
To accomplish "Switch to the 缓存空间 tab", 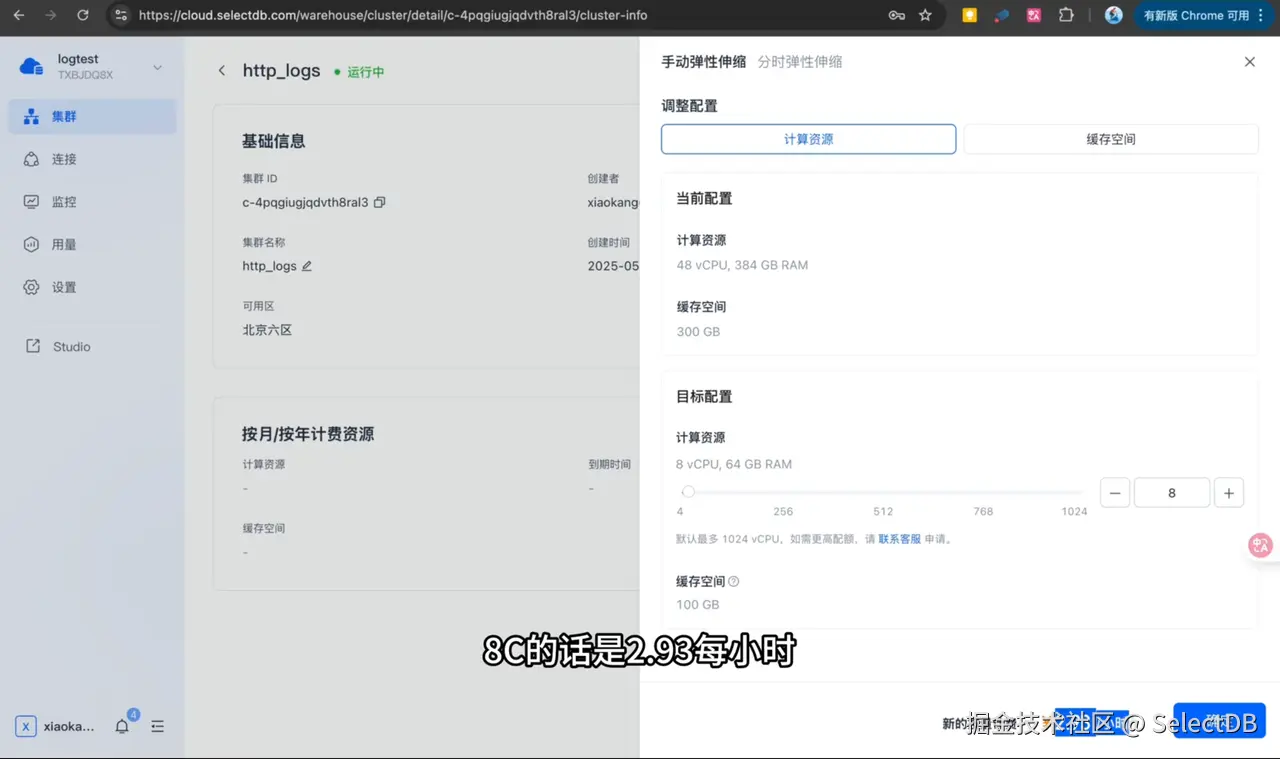I will tap(1110, 139).
